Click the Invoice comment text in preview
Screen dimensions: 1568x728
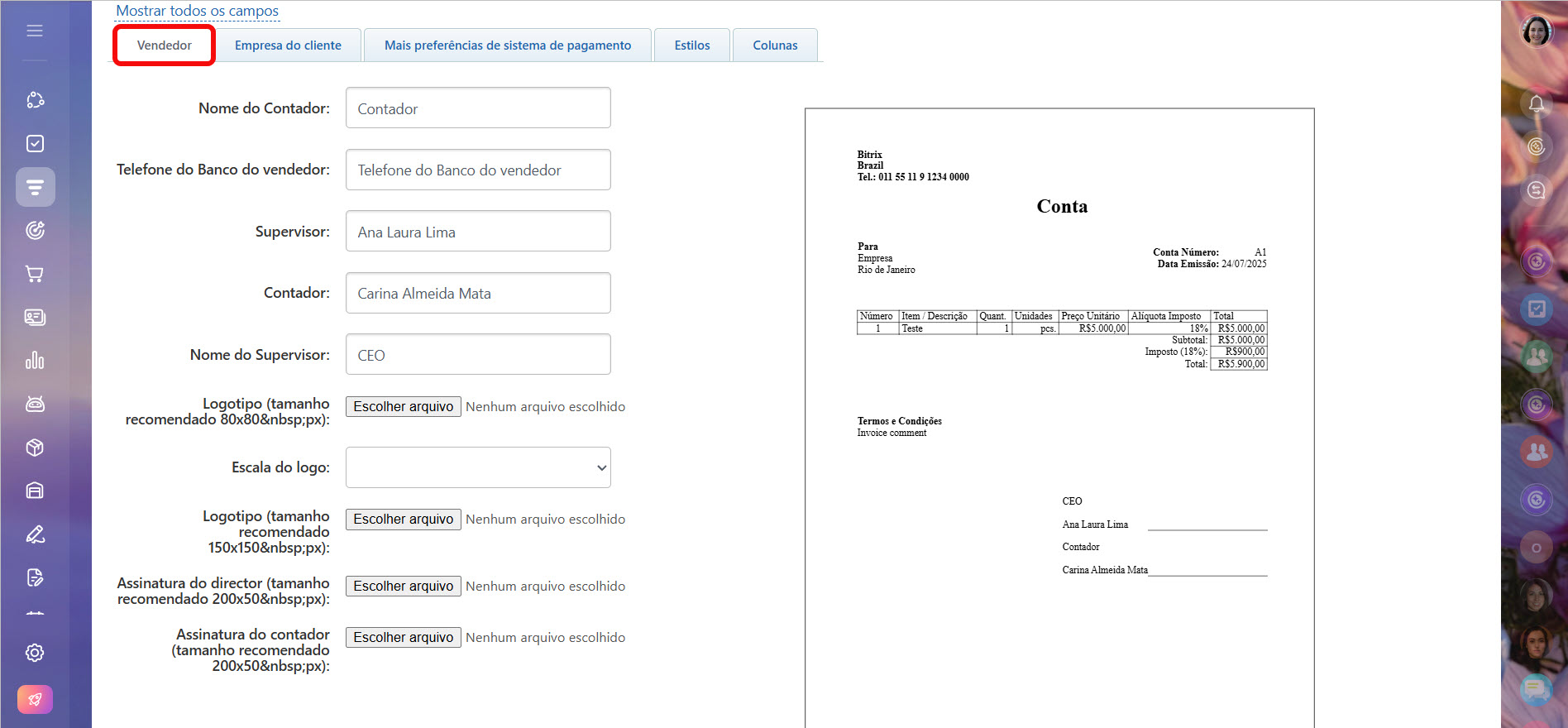click(892, 433)
